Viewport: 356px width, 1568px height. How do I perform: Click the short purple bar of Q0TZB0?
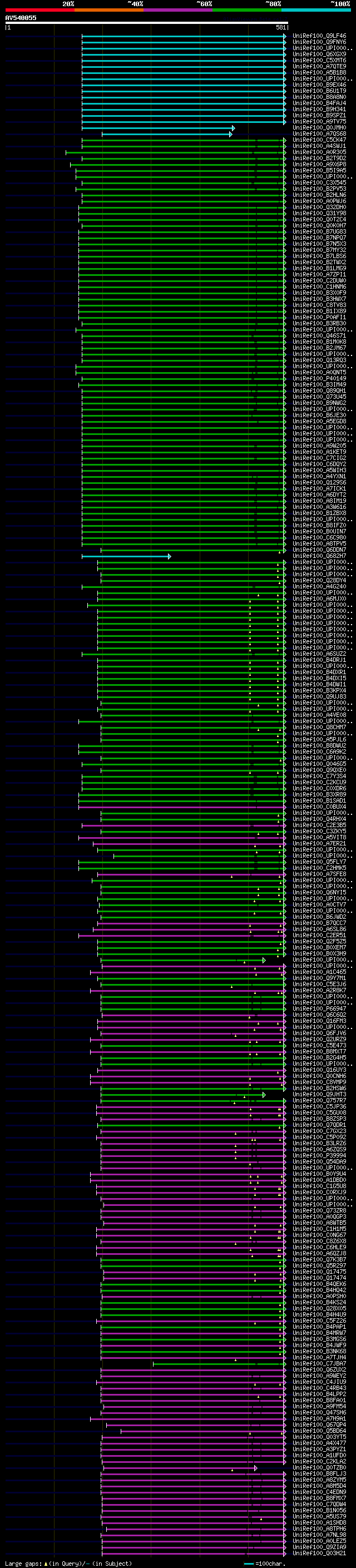click(180, 1467)
